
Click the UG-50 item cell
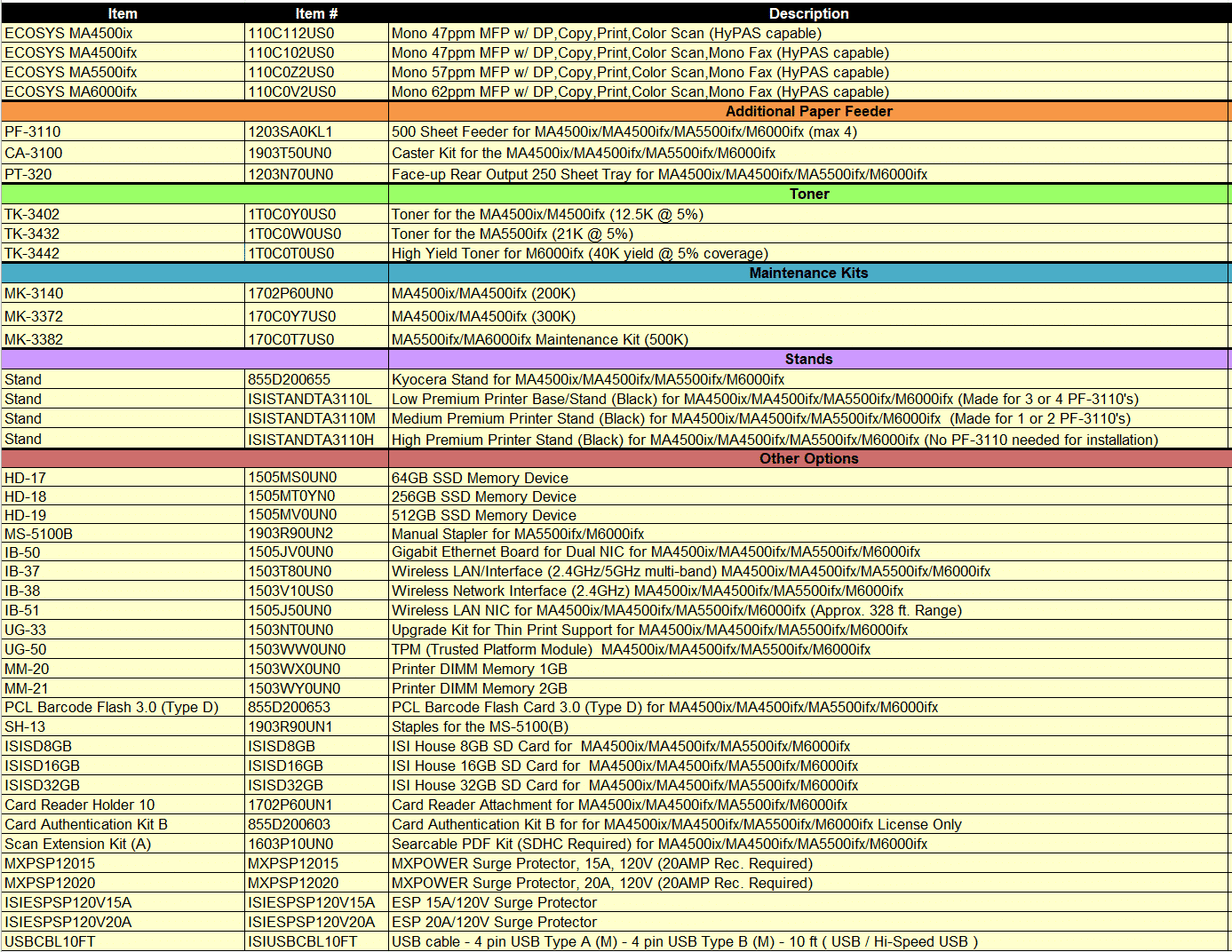coord(26,649)
